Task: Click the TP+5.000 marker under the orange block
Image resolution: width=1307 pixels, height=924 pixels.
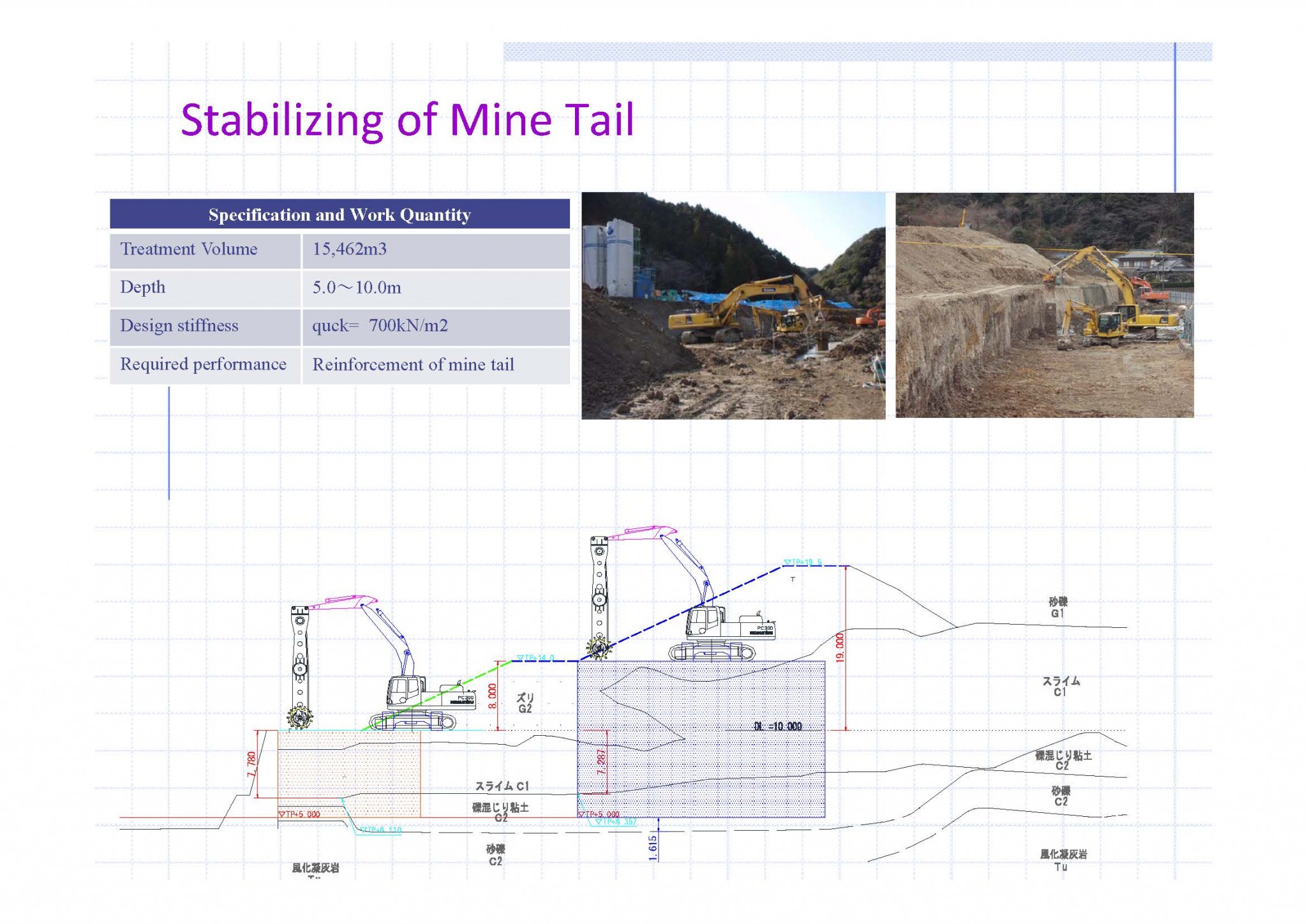Action: [x=299, y=814]
